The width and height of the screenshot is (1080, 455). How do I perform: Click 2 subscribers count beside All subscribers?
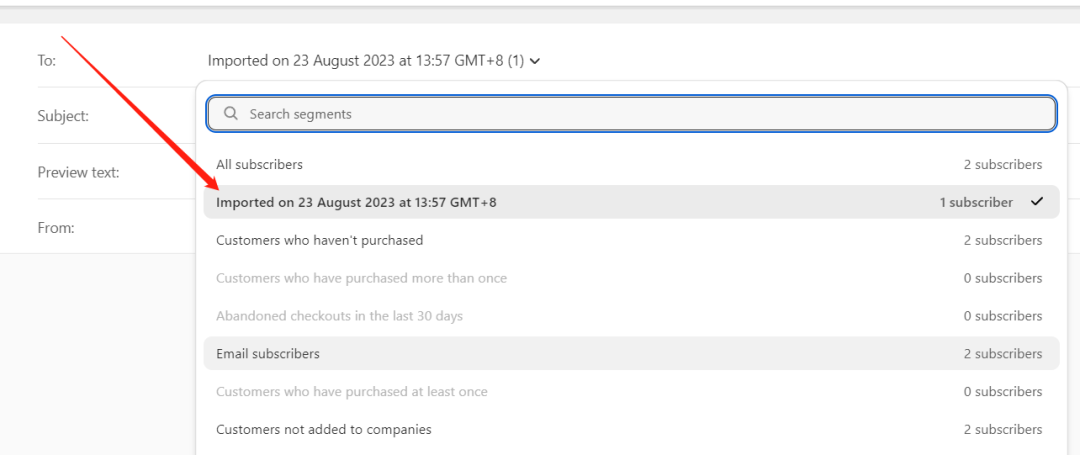pos(1003,165)
